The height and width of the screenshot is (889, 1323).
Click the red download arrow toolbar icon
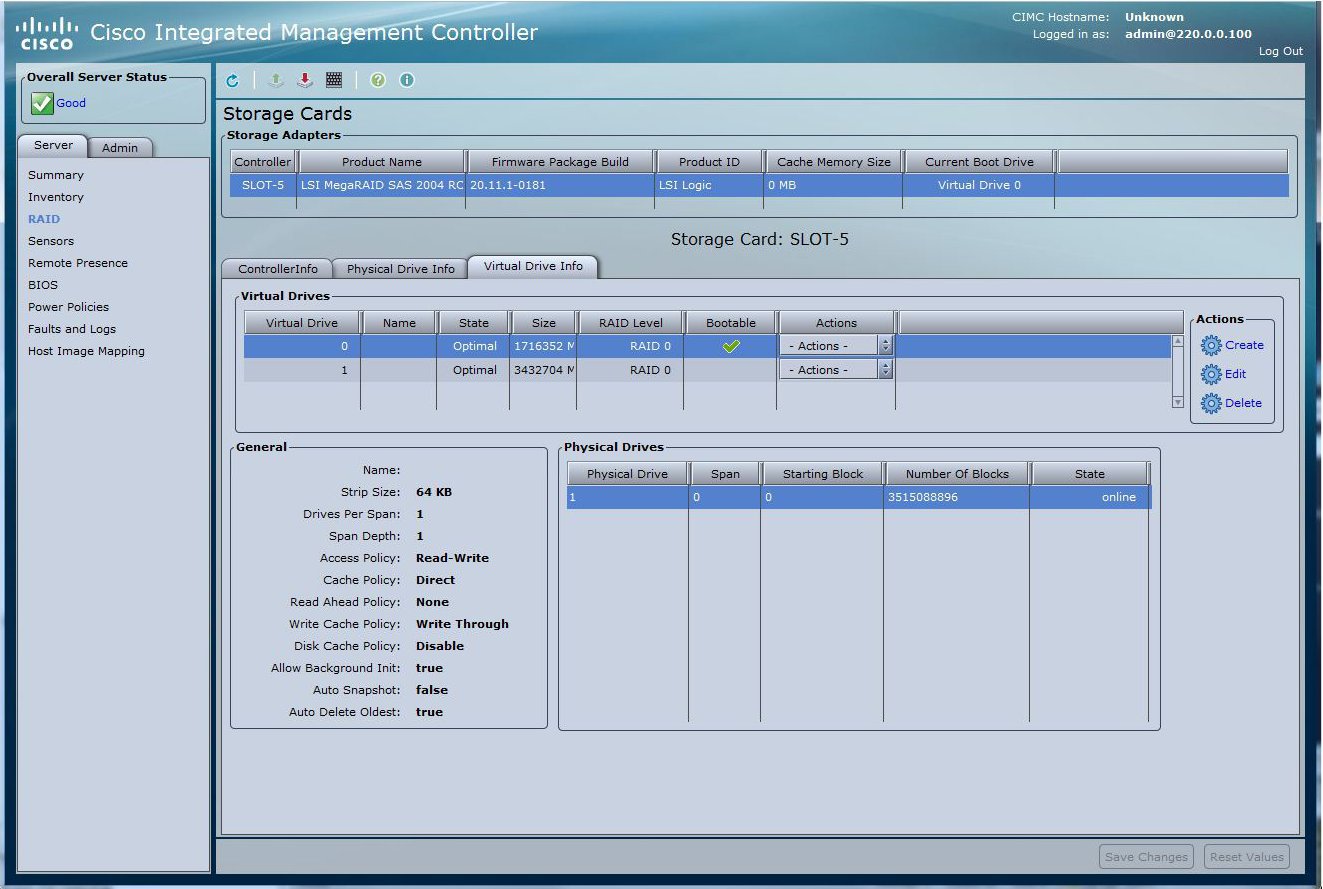(x=305, y=81)
